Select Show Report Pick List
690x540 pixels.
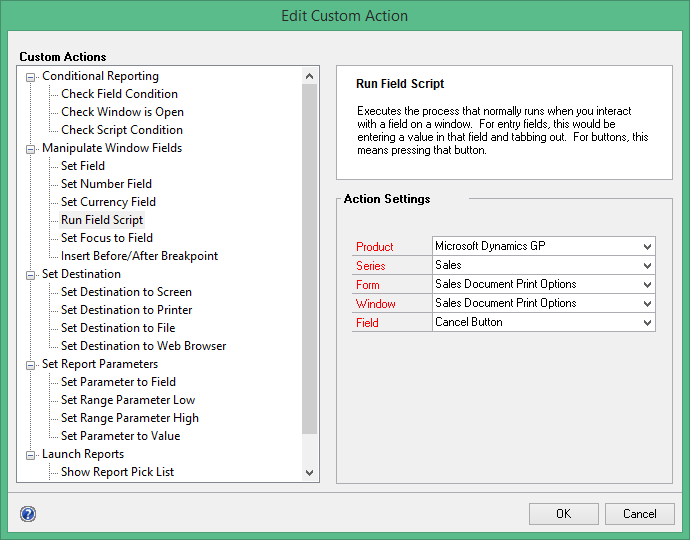click(117, 472)
